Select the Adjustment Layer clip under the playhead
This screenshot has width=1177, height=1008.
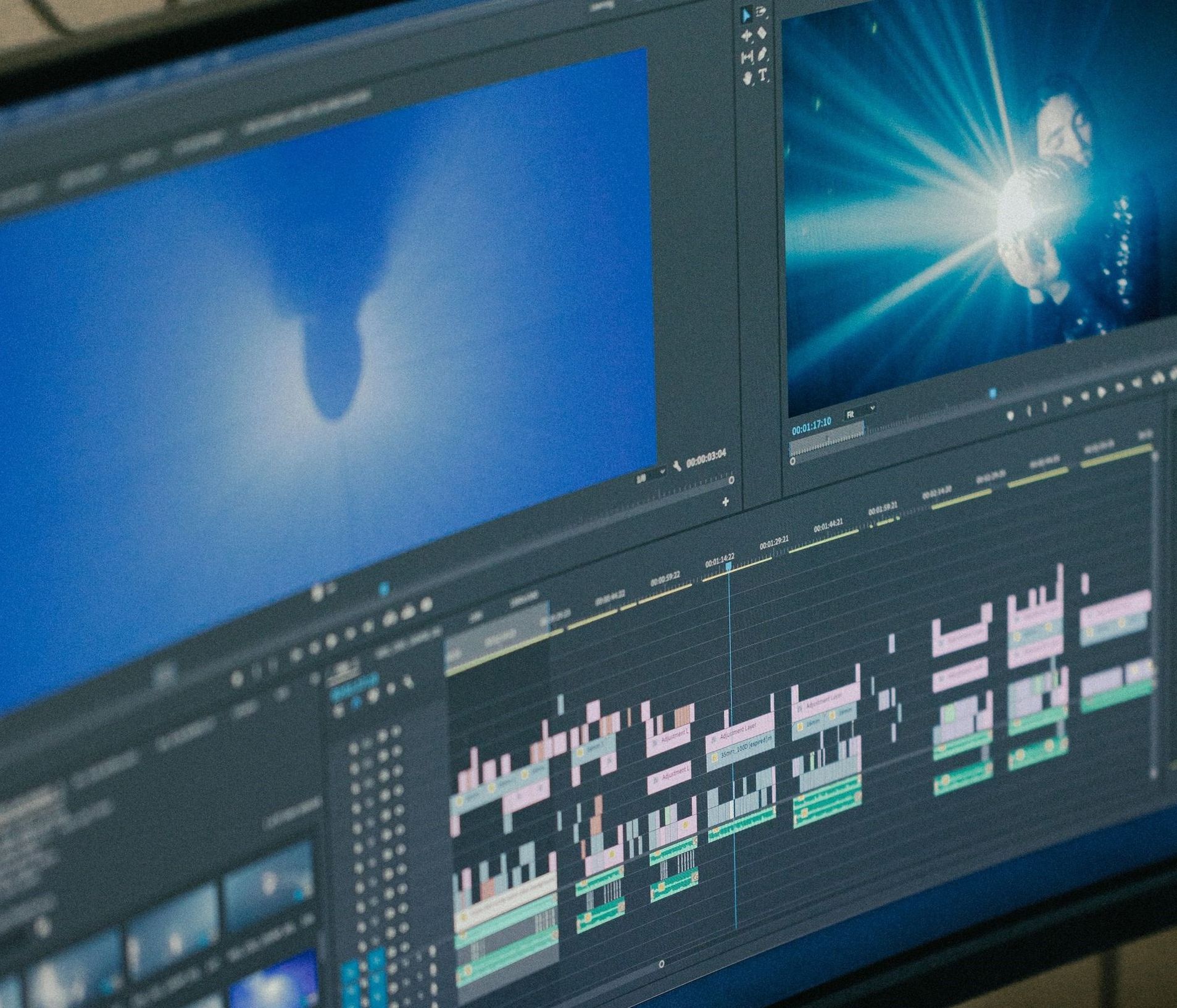click(x=740, y=733)
